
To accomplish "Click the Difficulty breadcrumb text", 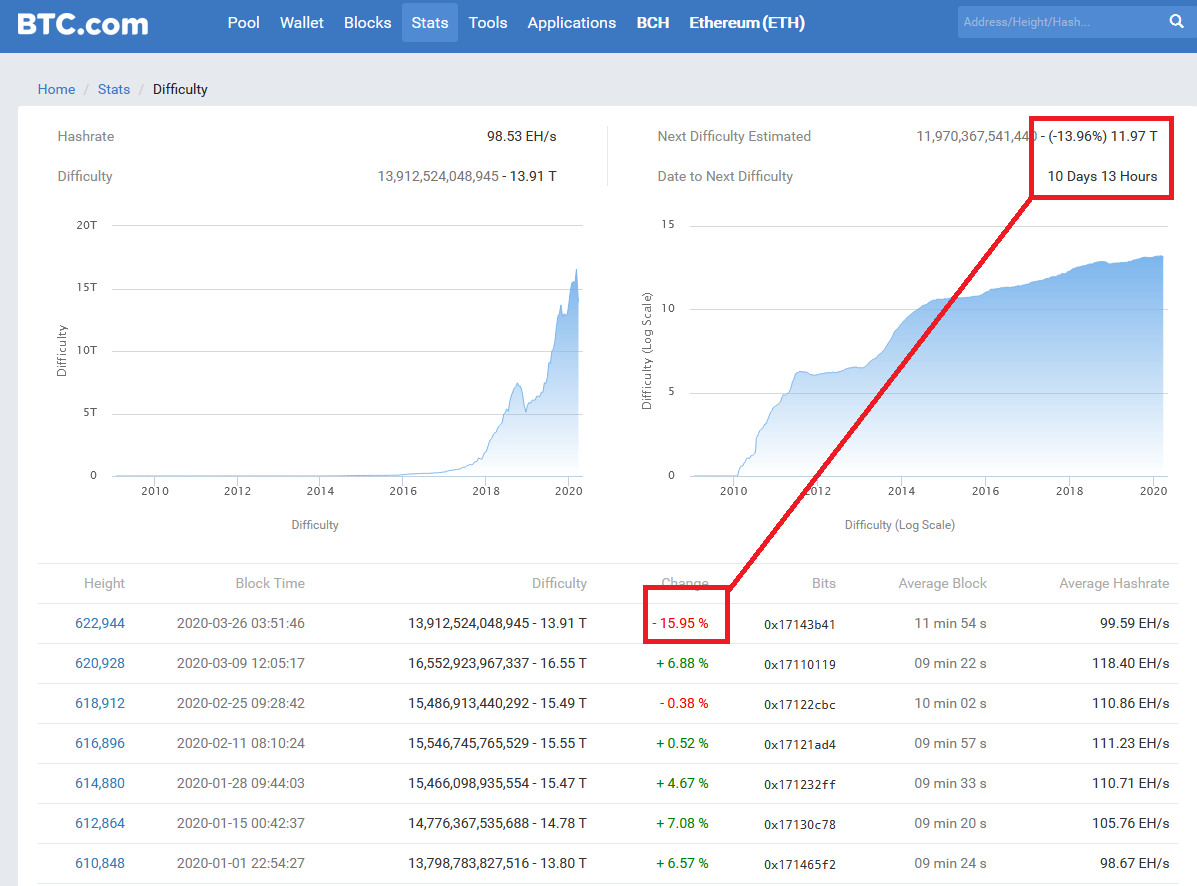I will (x=180, y=89).
